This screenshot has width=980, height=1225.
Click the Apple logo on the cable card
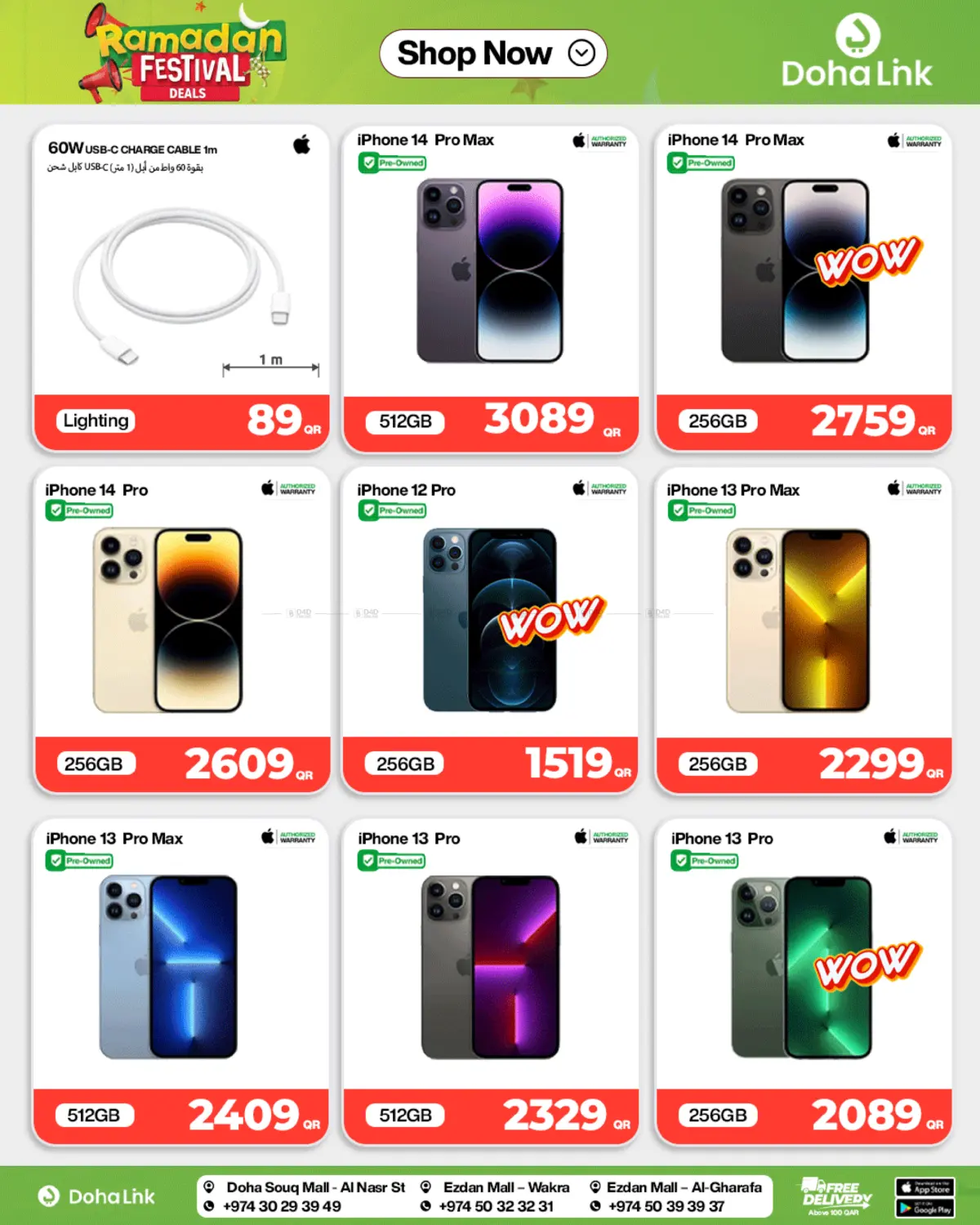click(302, 145)
